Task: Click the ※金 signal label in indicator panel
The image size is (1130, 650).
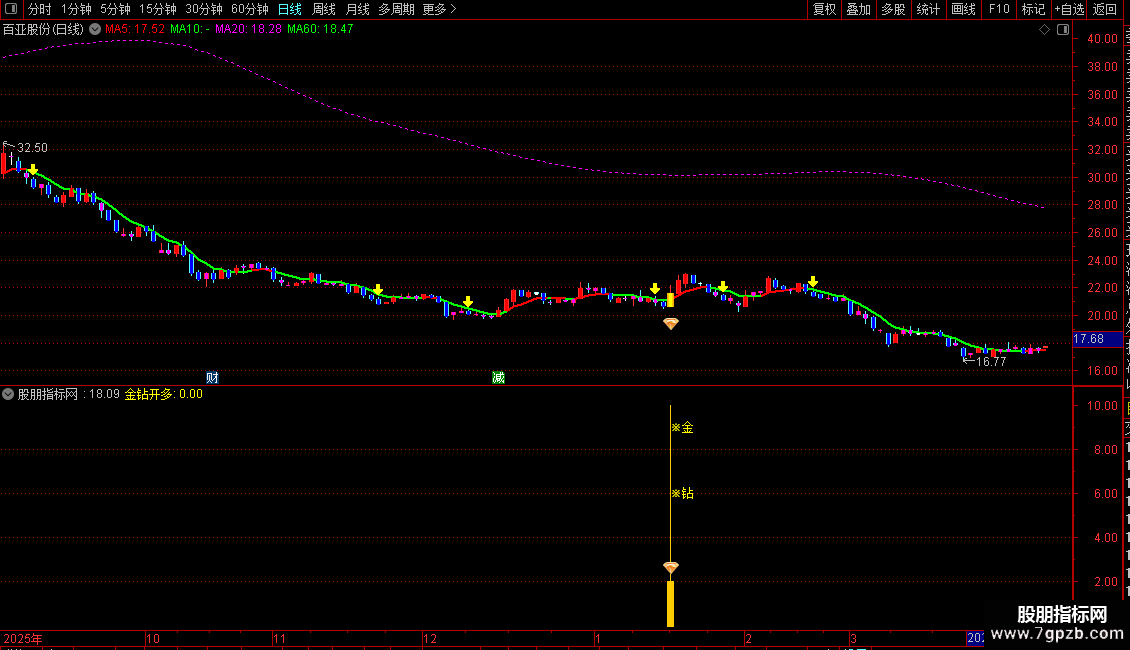Action: click(682, 428)
